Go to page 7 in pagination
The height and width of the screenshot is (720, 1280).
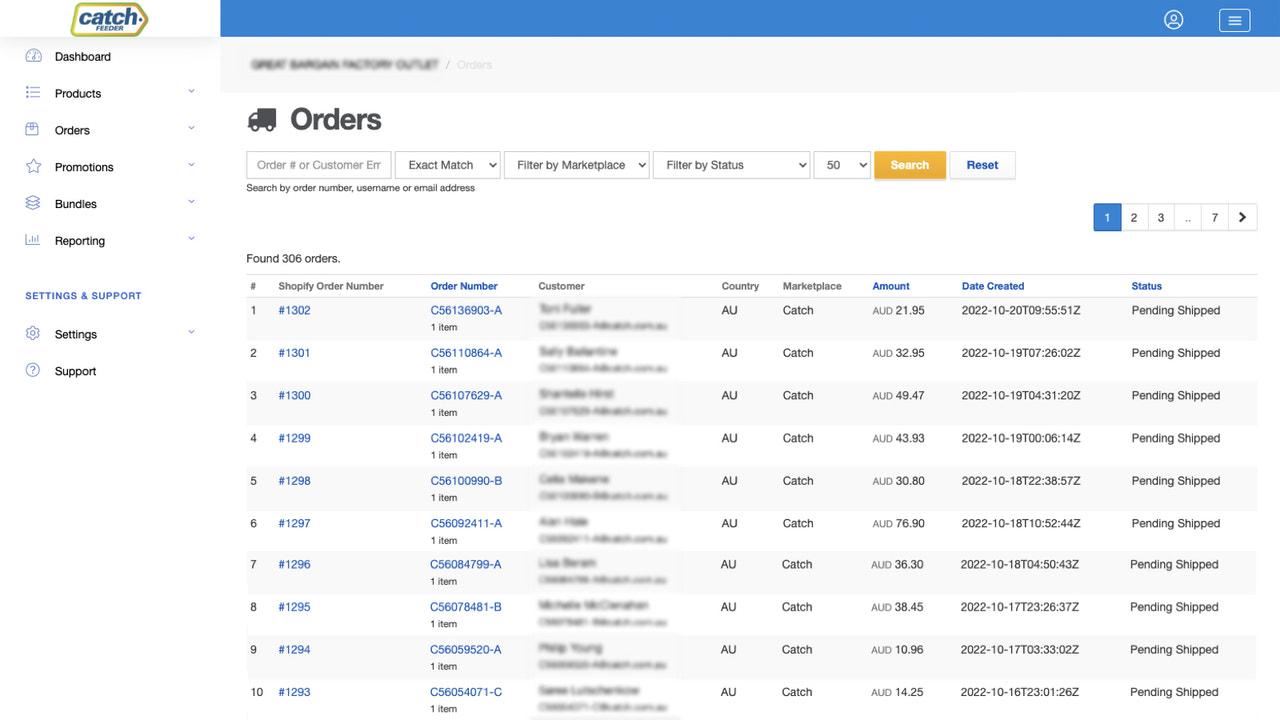point(1214,217)
